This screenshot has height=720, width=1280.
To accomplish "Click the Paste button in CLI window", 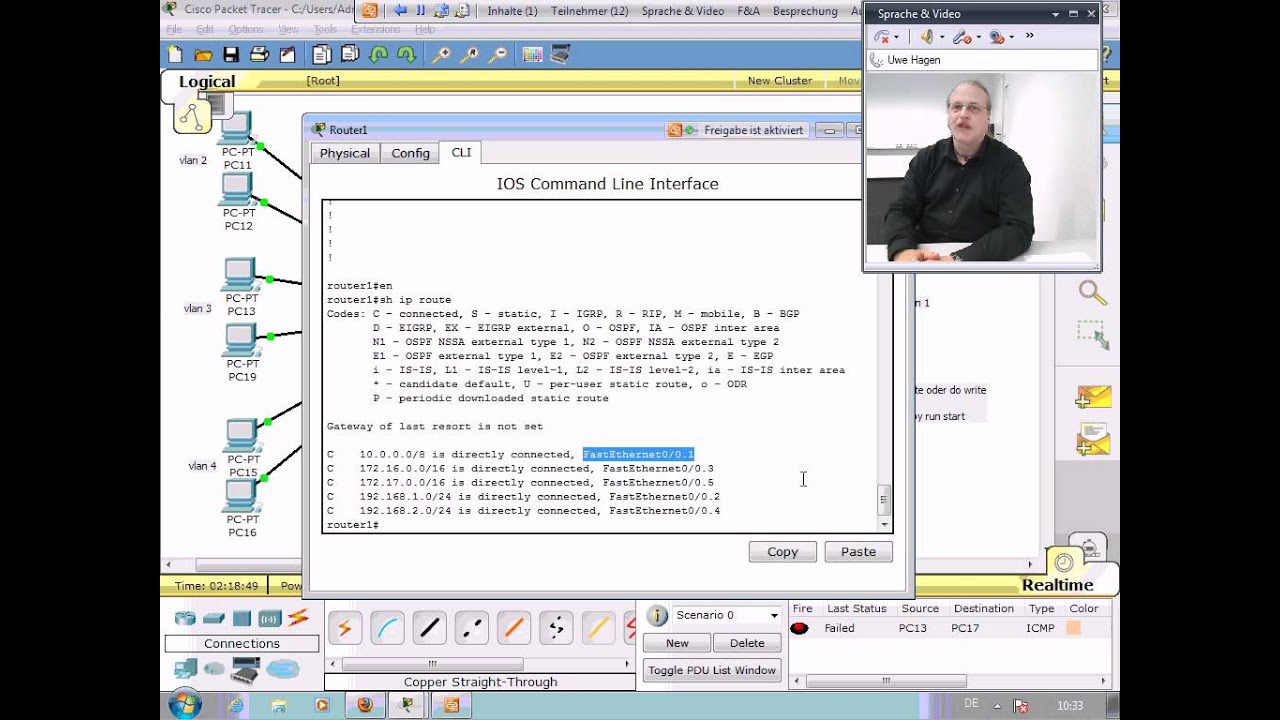I will [858, 552].
